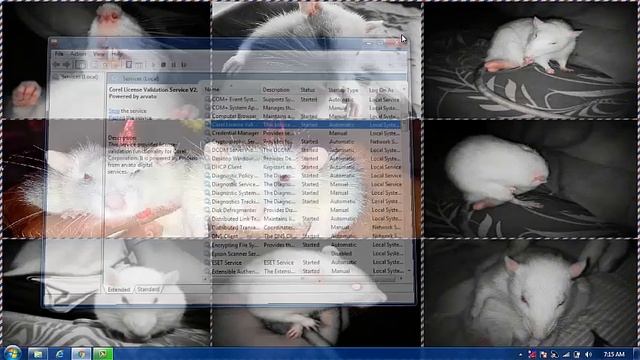Sort by the Description column header

tap(279, 89)
